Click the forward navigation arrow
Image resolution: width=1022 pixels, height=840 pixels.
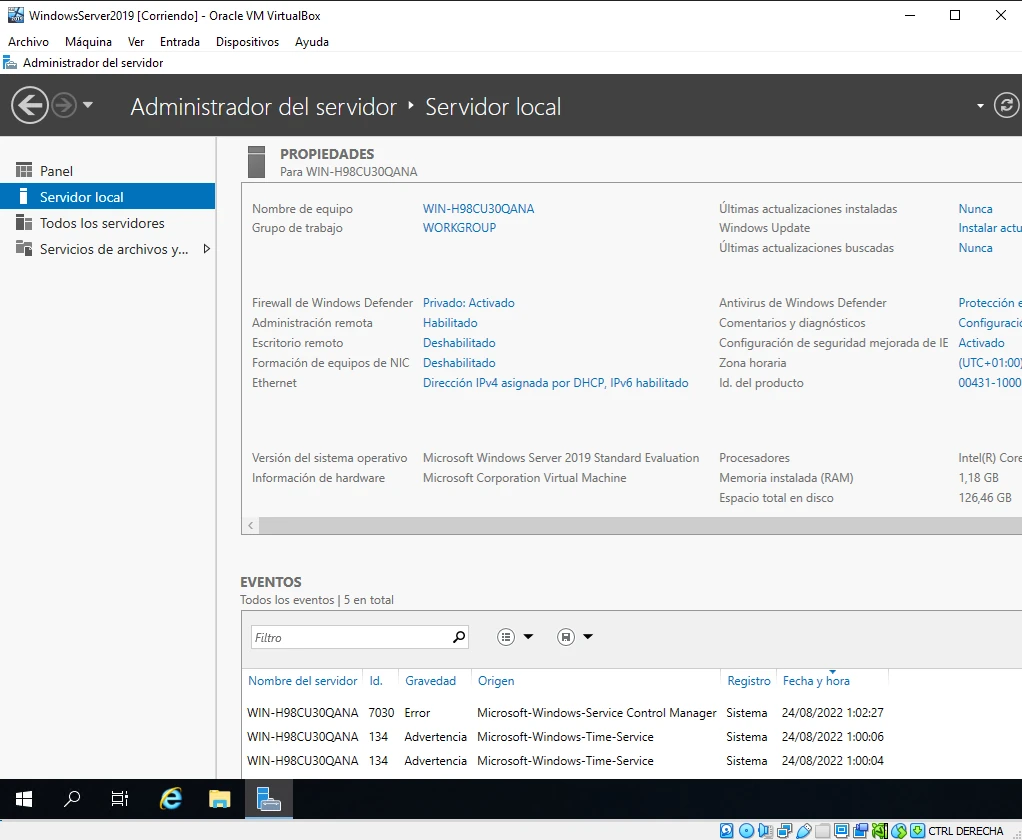64,105
